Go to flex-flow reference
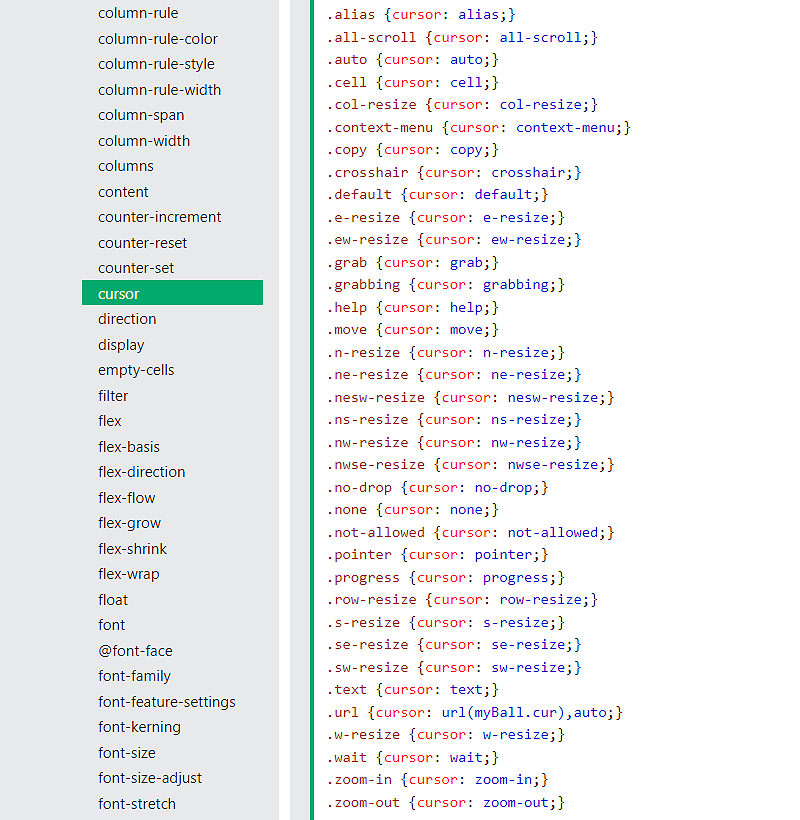Screen dimensions: 800x820 (x=127, y=498)
